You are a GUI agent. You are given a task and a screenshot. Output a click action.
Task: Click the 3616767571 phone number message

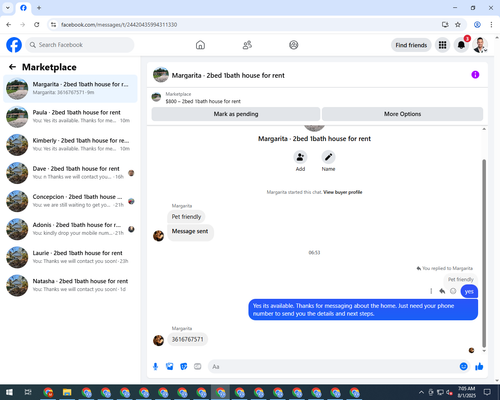tap(187, 339)
